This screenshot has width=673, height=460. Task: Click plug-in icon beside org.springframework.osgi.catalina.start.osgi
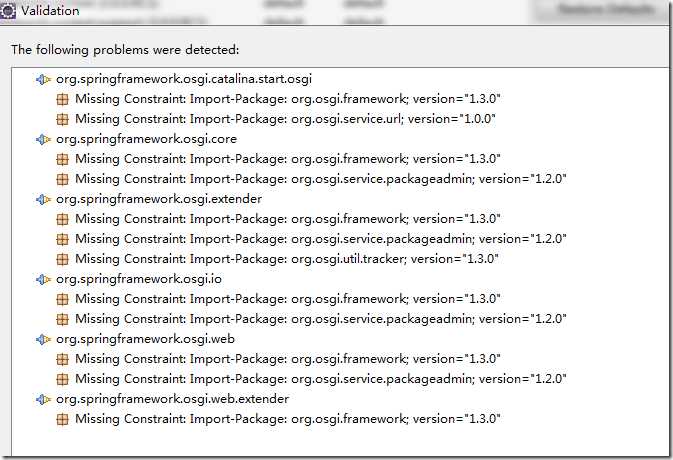(43, 79)
